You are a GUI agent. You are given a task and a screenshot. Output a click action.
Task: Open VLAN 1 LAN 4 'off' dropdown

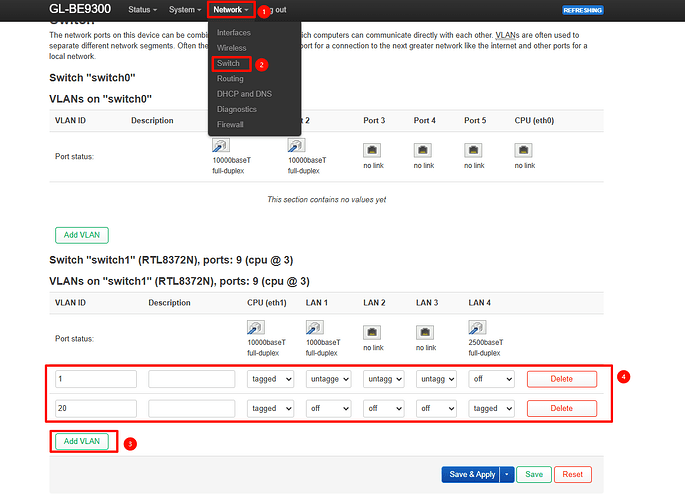click(x=491, y=379)
